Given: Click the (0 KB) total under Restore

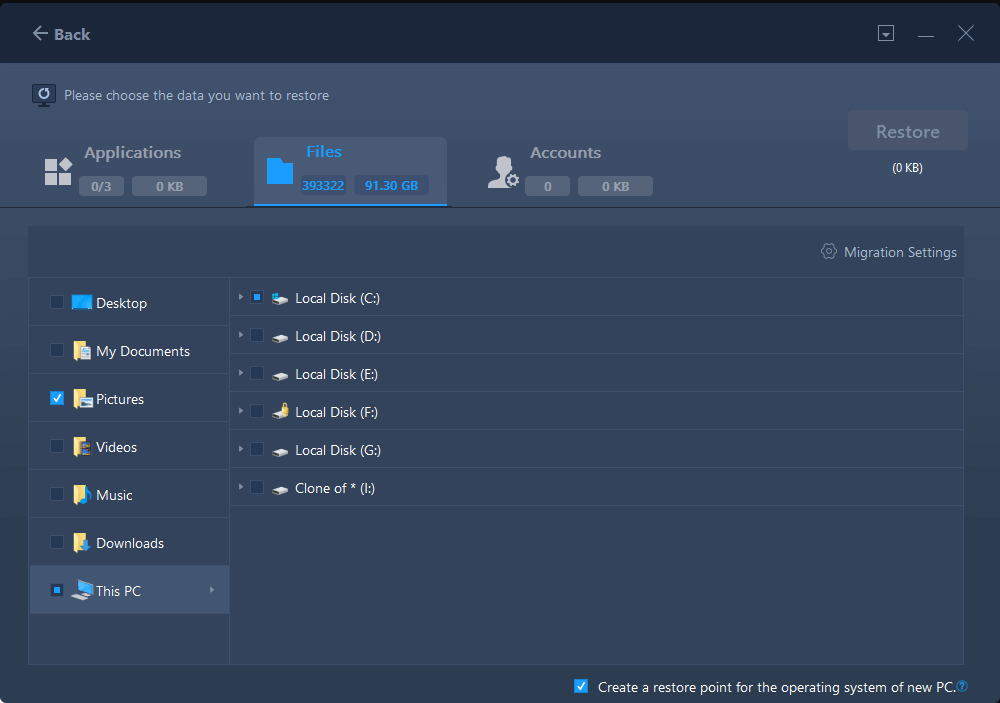Looking at the screenshot, I should [x=908, y=168].
